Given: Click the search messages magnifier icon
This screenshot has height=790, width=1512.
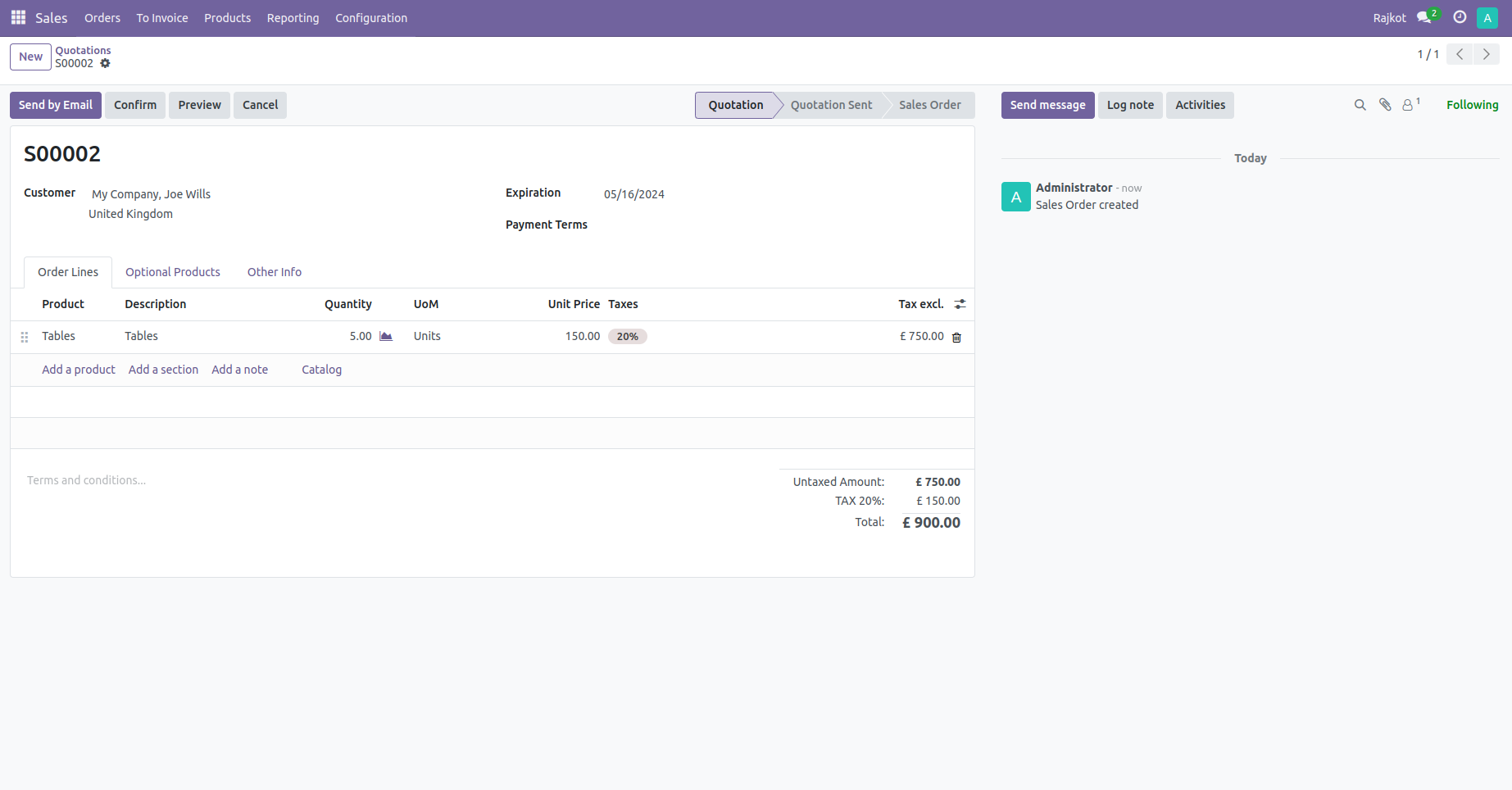Looking at the screenshot, I should 1360,105.
